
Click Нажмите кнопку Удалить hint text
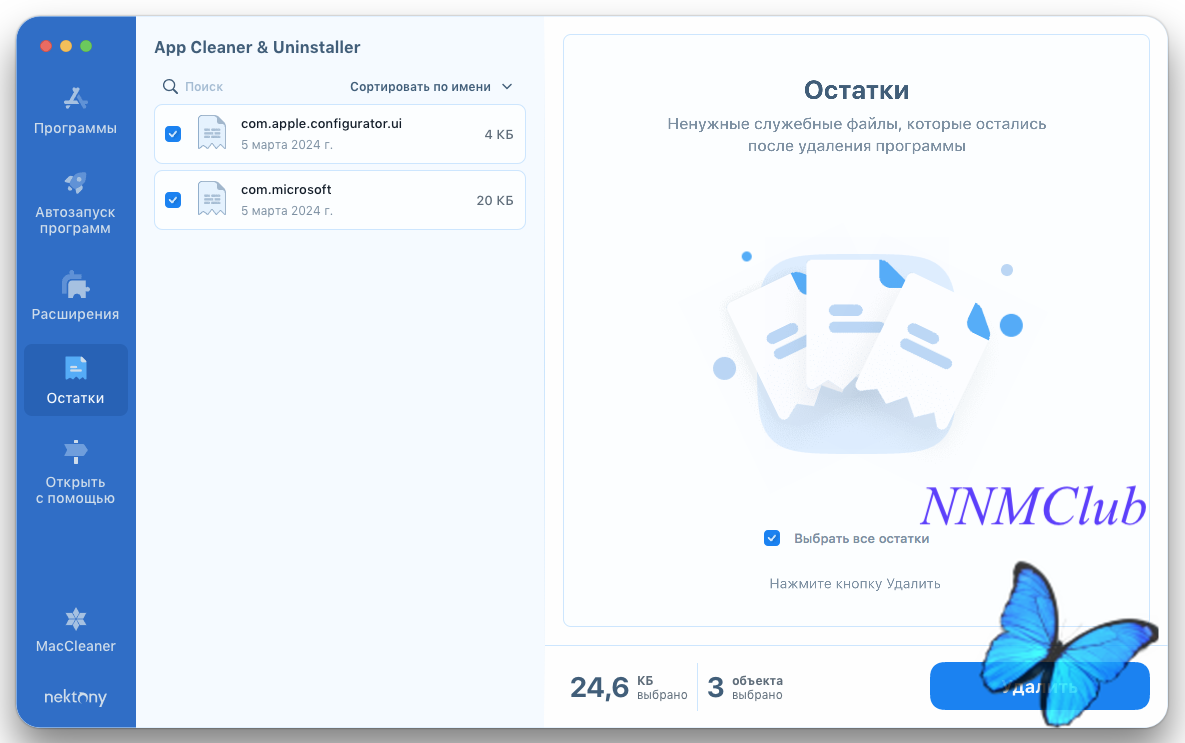855,584
